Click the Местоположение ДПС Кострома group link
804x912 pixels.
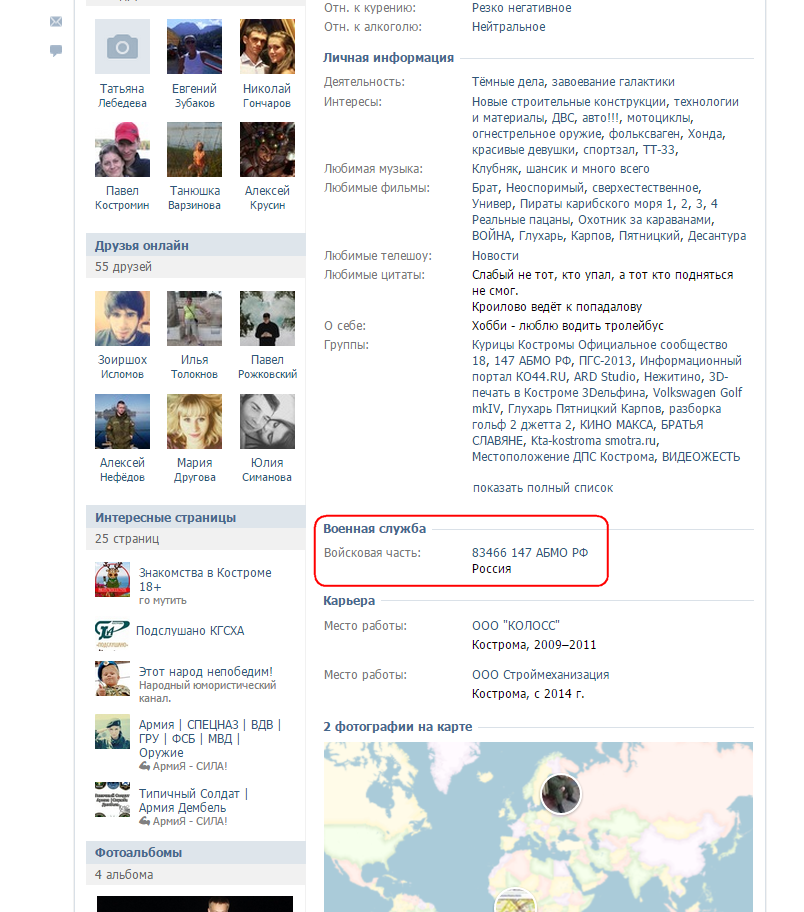(563, 457)
